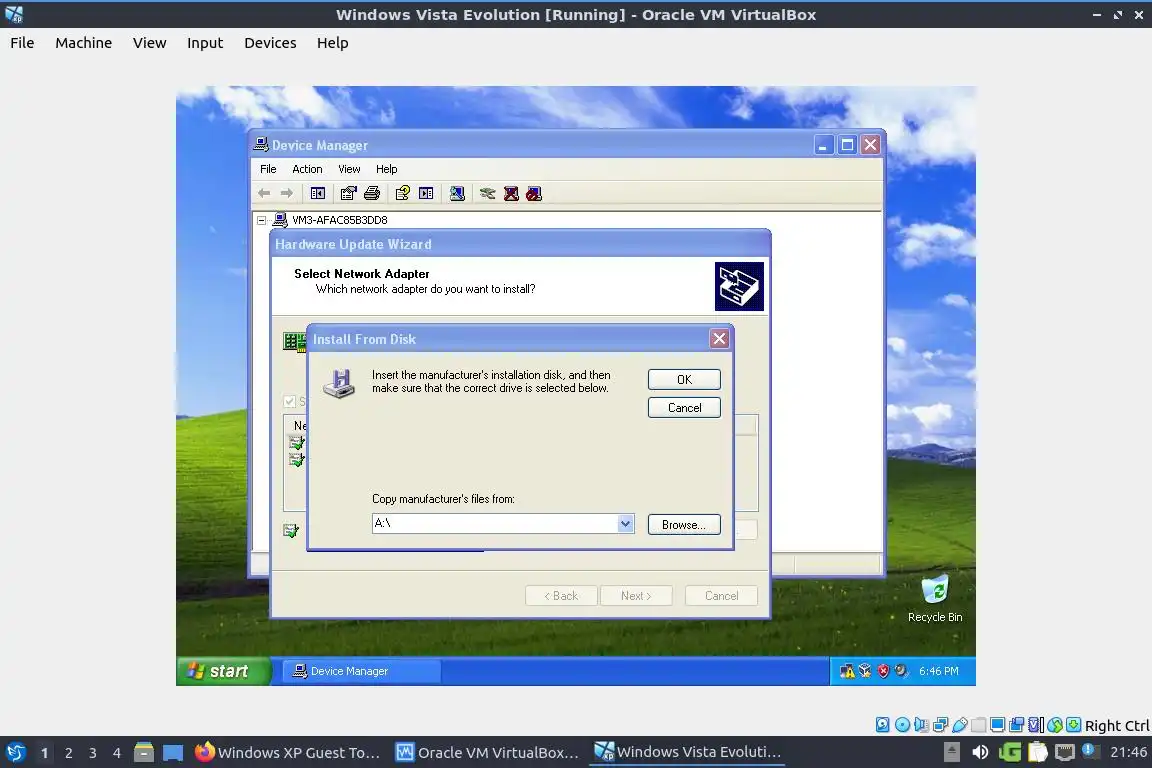Click the Browse... button
The image size is (1152, 768).
click(x=684, y=524)
